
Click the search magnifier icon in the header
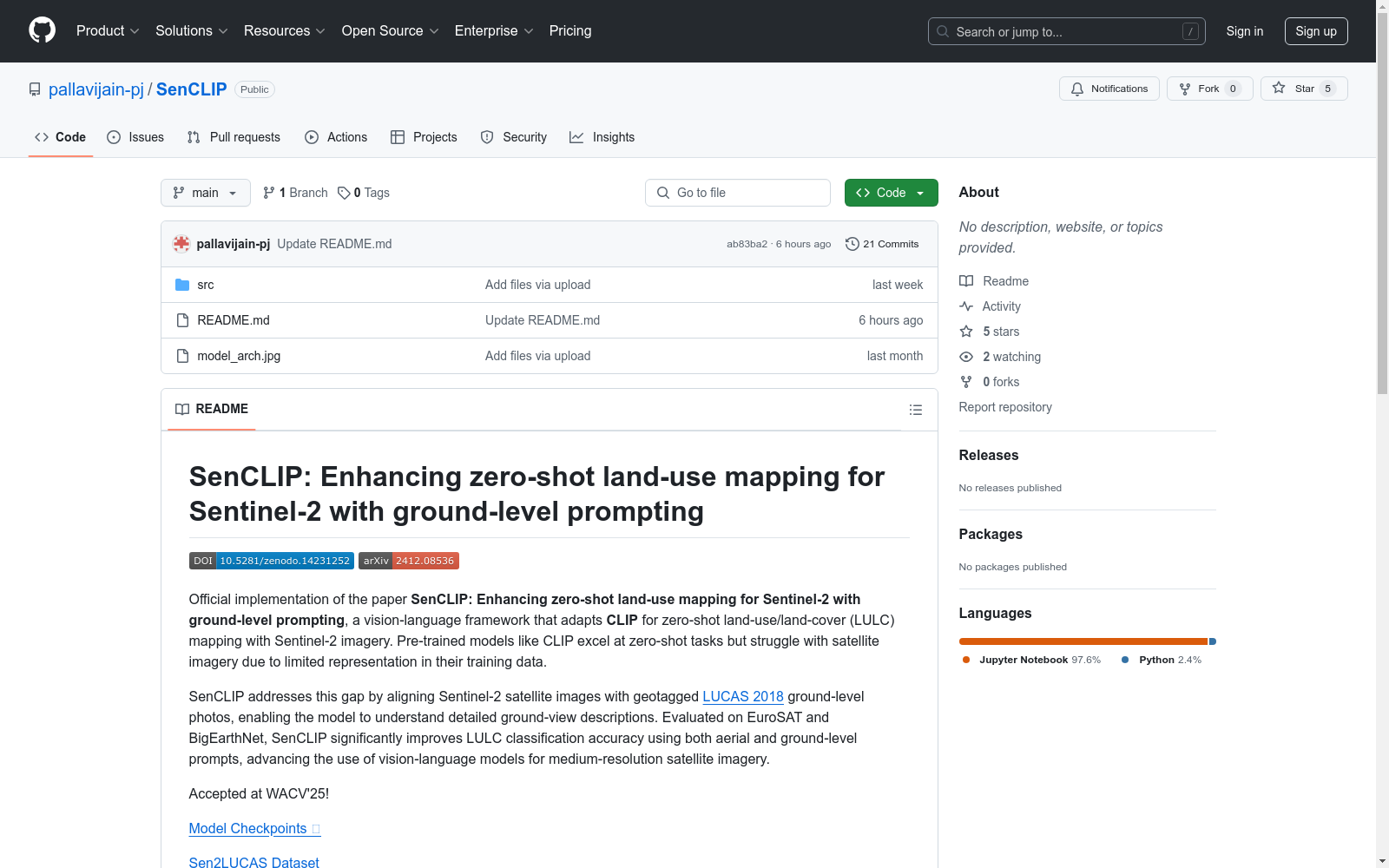click(x=943, y=31)
